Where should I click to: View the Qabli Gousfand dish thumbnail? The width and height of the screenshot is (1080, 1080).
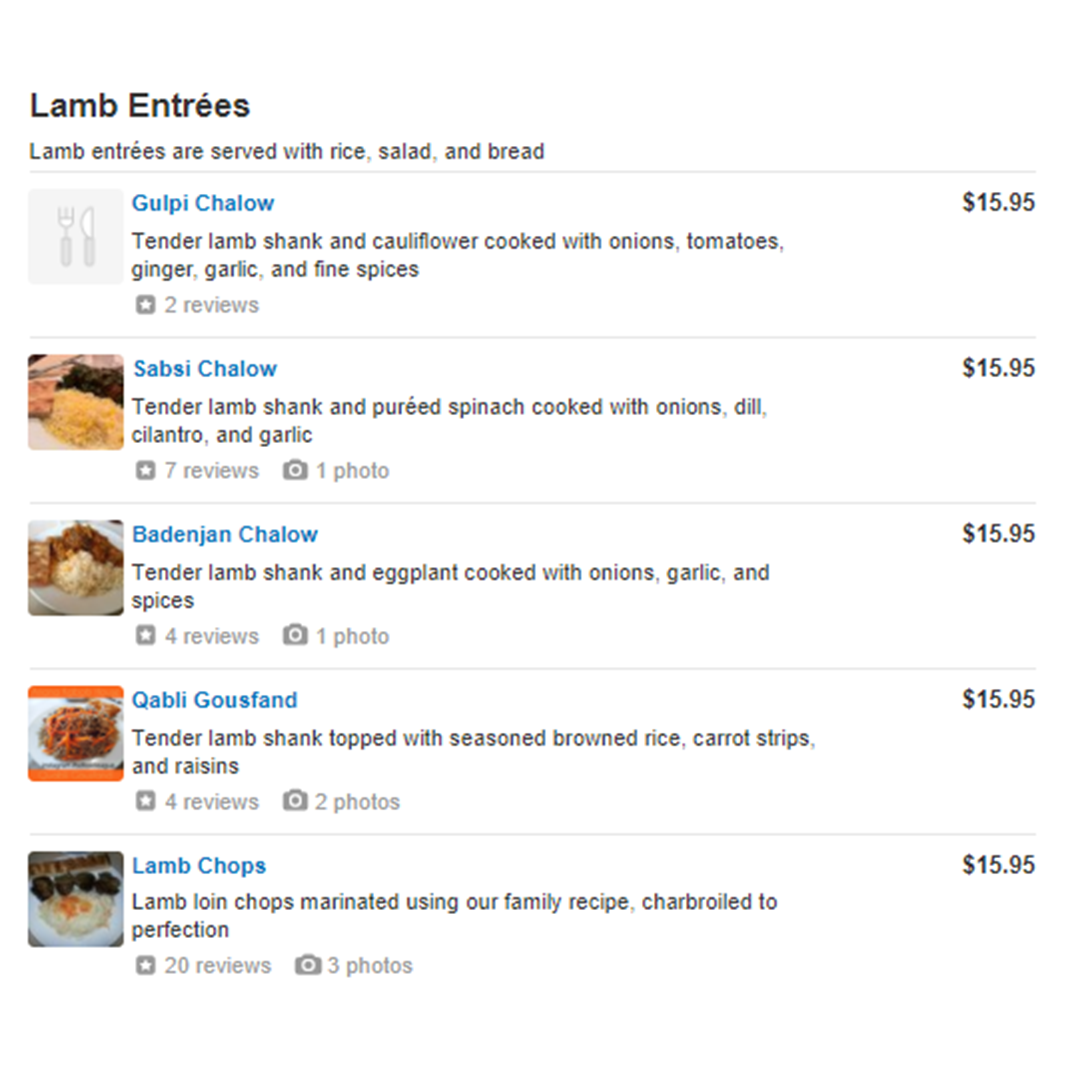pyautogui.click(x=76, y=734)
